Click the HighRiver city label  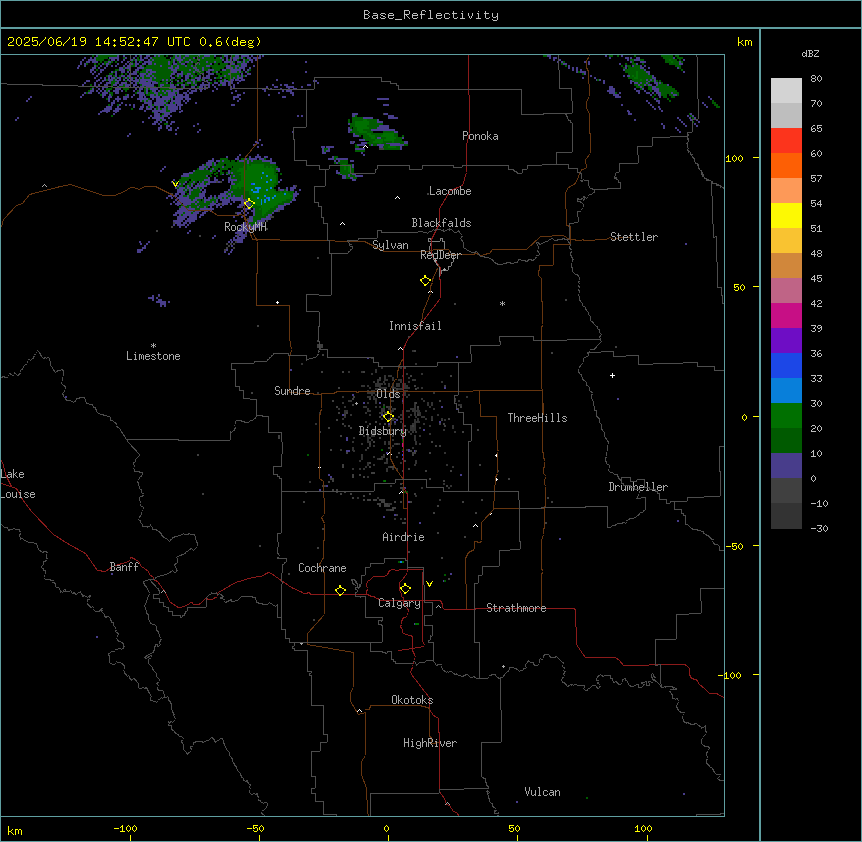[x=430, y=743]
